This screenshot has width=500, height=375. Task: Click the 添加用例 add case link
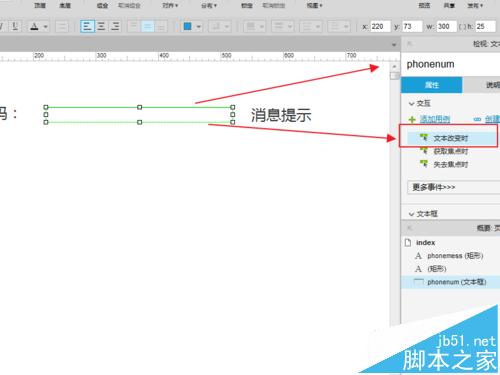point(435,119)
